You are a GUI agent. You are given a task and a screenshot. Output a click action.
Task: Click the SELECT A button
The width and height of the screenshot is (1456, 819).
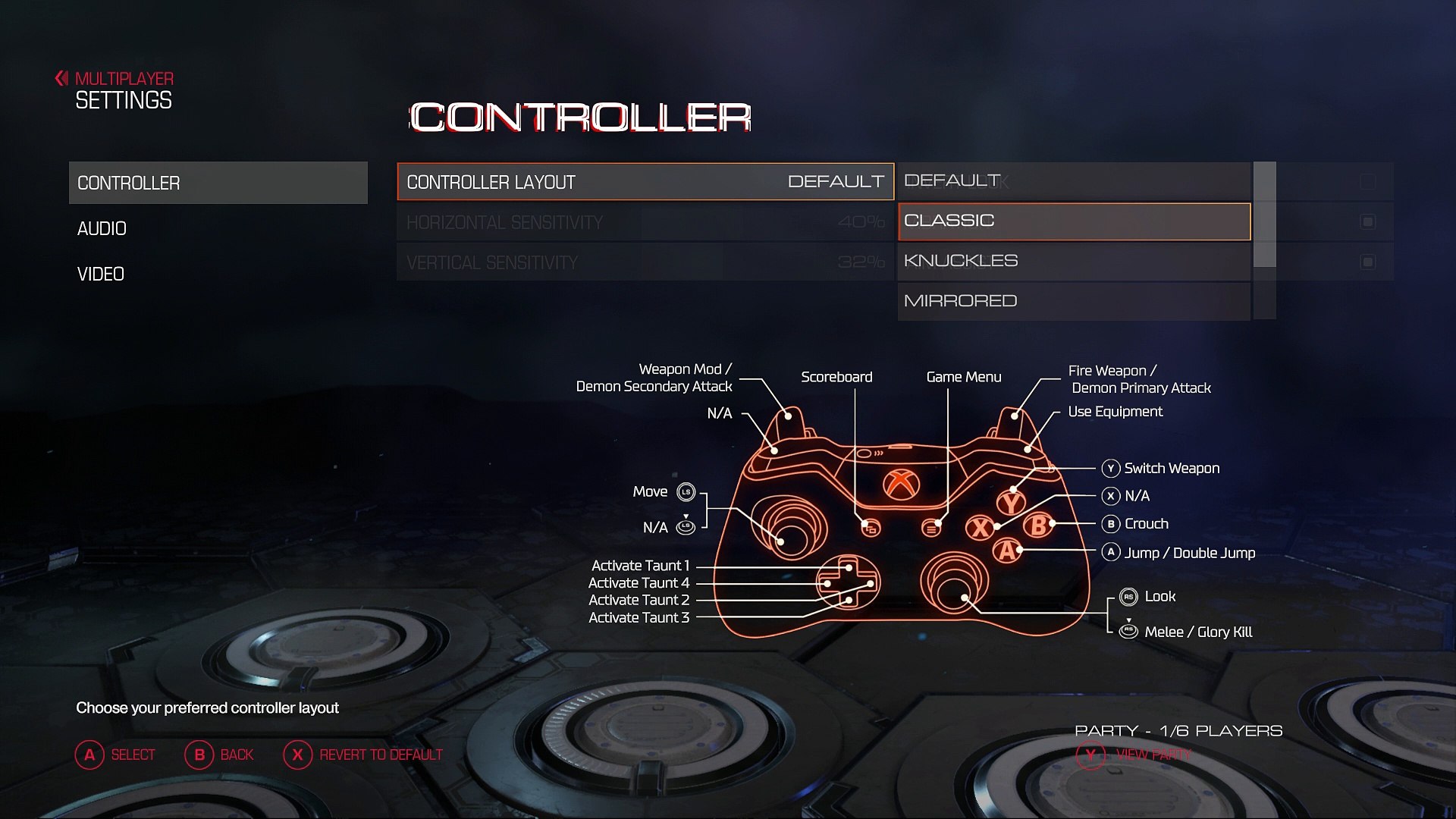pyautogui.click(x=89, y=755)
